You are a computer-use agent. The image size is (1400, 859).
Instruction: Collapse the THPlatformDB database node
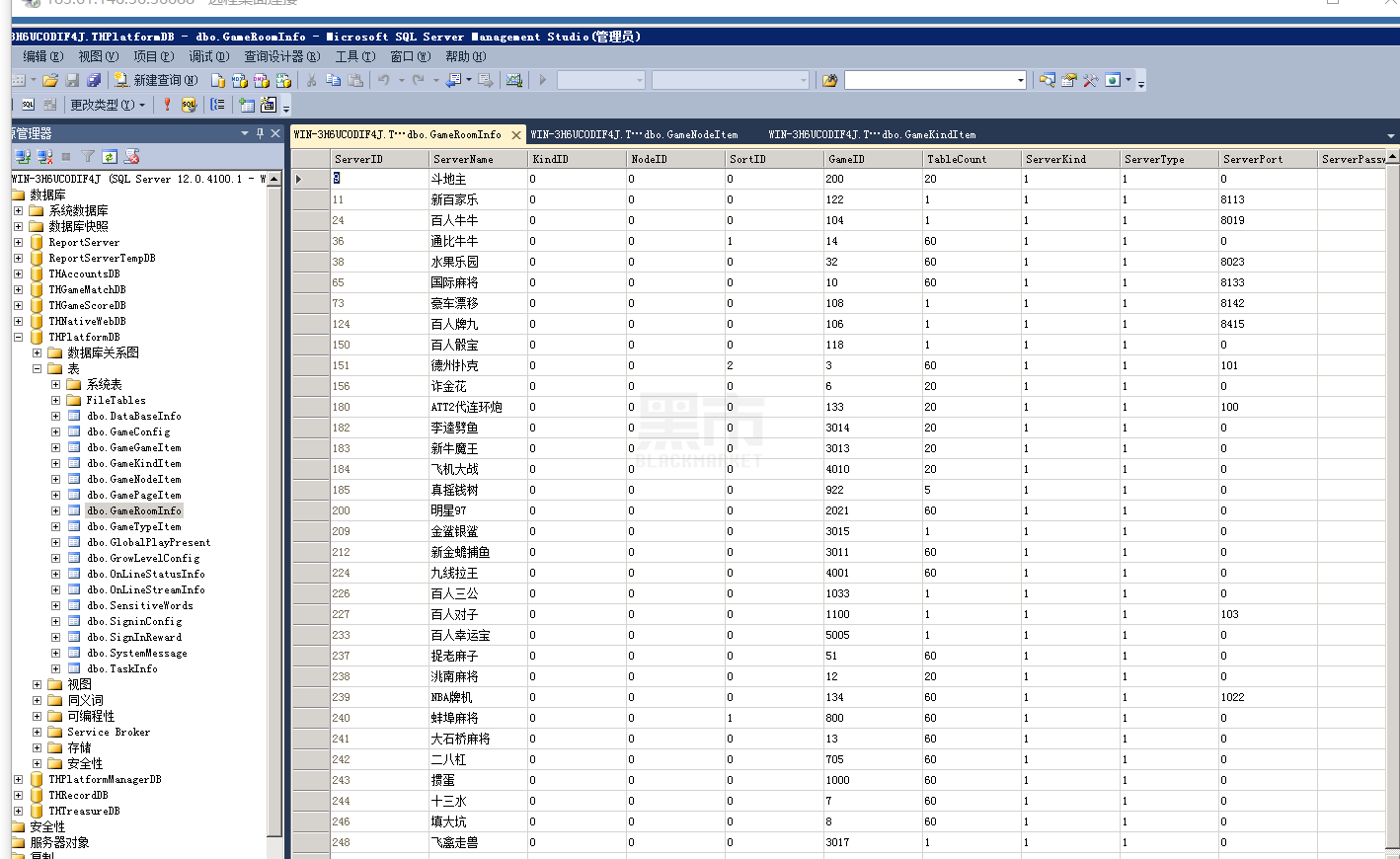click(18, 337)
